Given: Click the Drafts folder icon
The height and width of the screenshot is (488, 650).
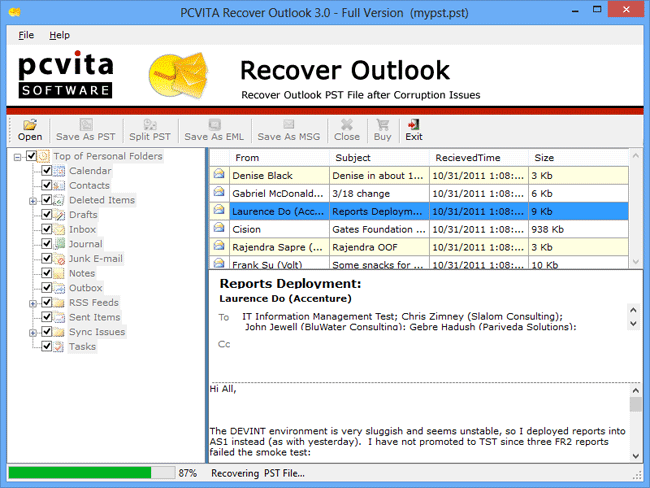Looking at the screenshot, I should 59,215.
